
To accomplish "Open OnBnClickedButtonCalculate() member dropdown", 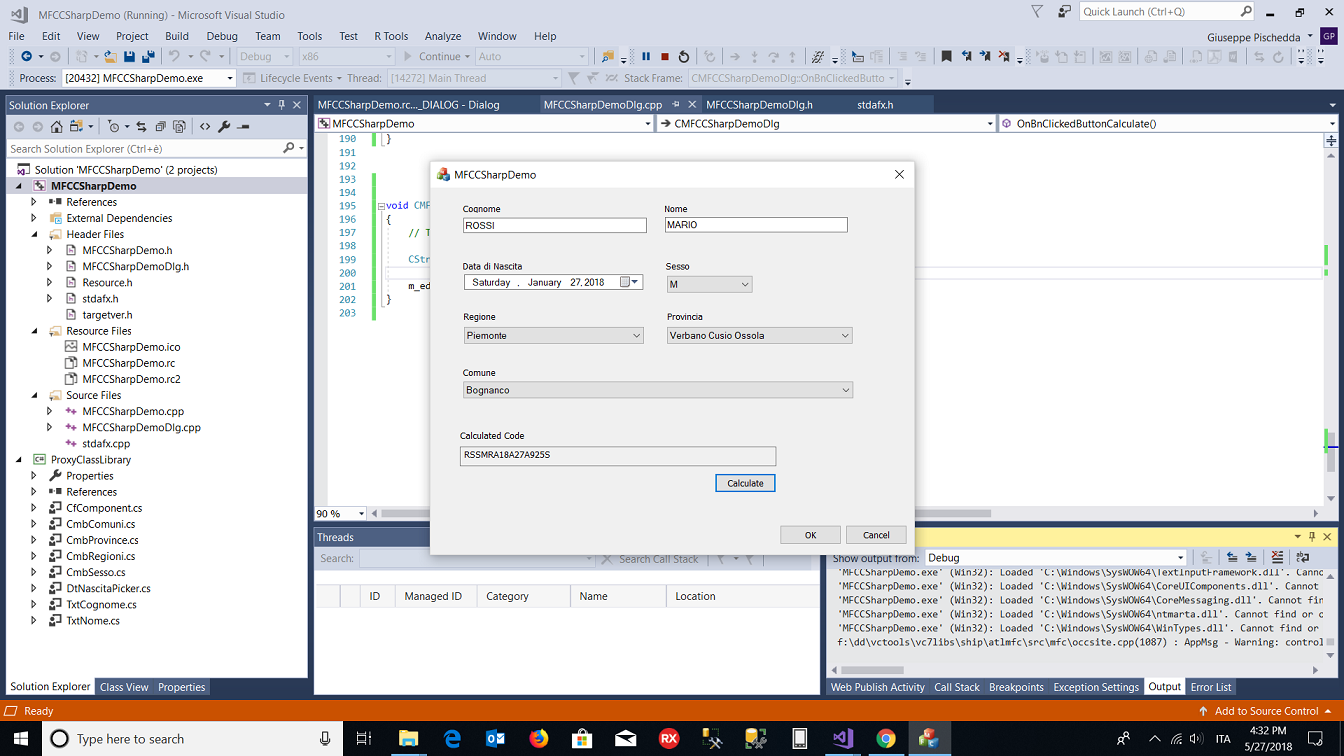I will tap(1168, 124).
